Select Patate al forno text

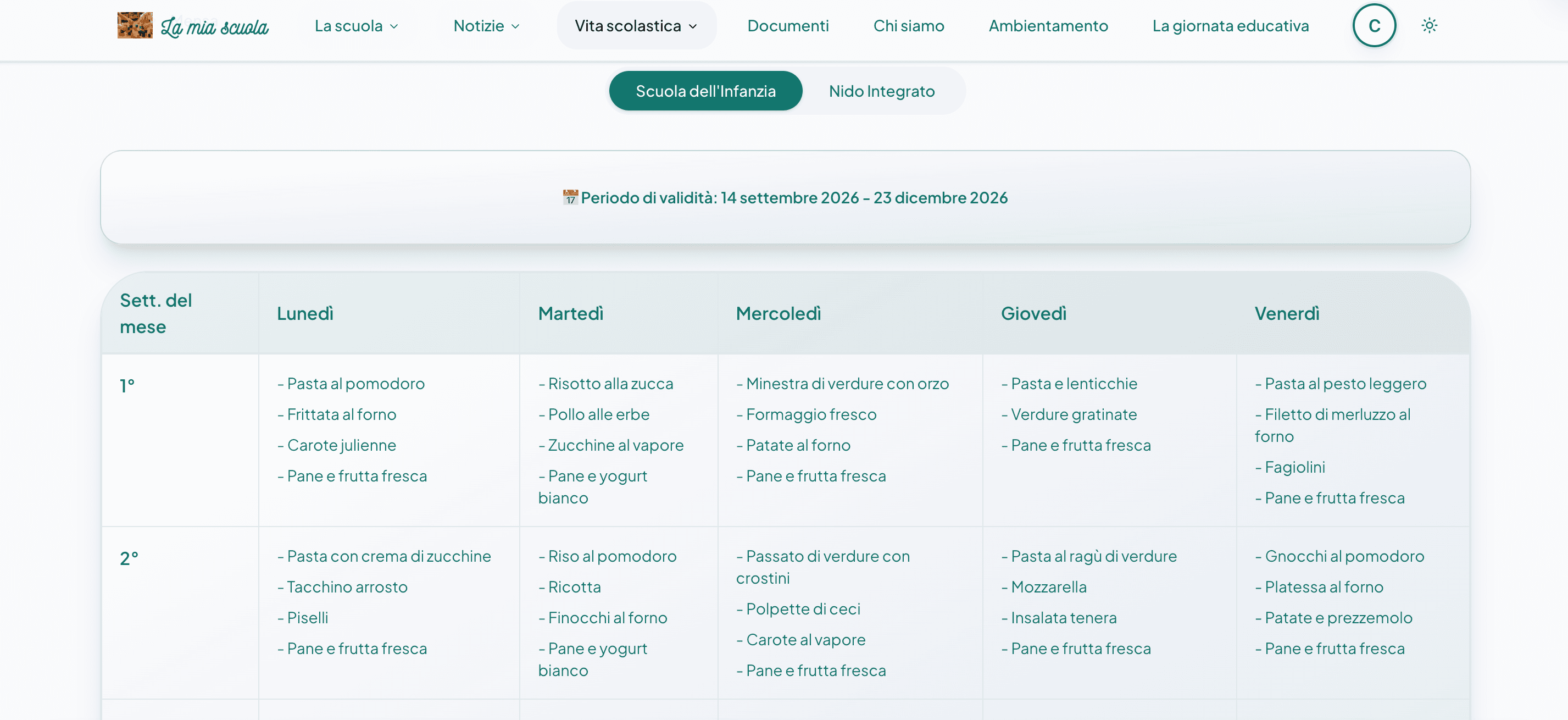pos(793,445)
